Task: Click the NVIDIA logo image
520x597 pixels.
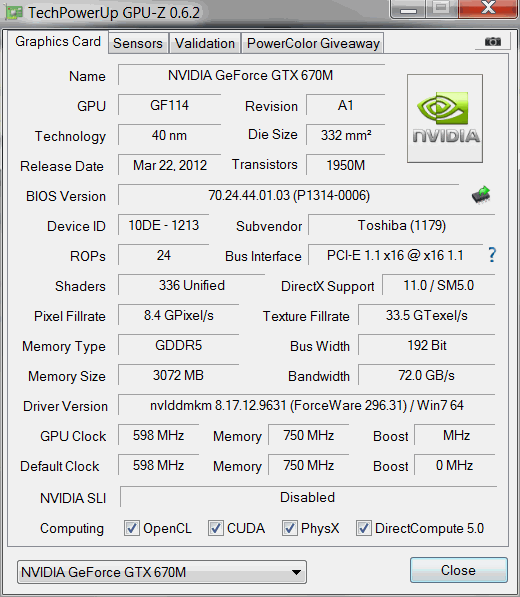Action: [445, 118]
